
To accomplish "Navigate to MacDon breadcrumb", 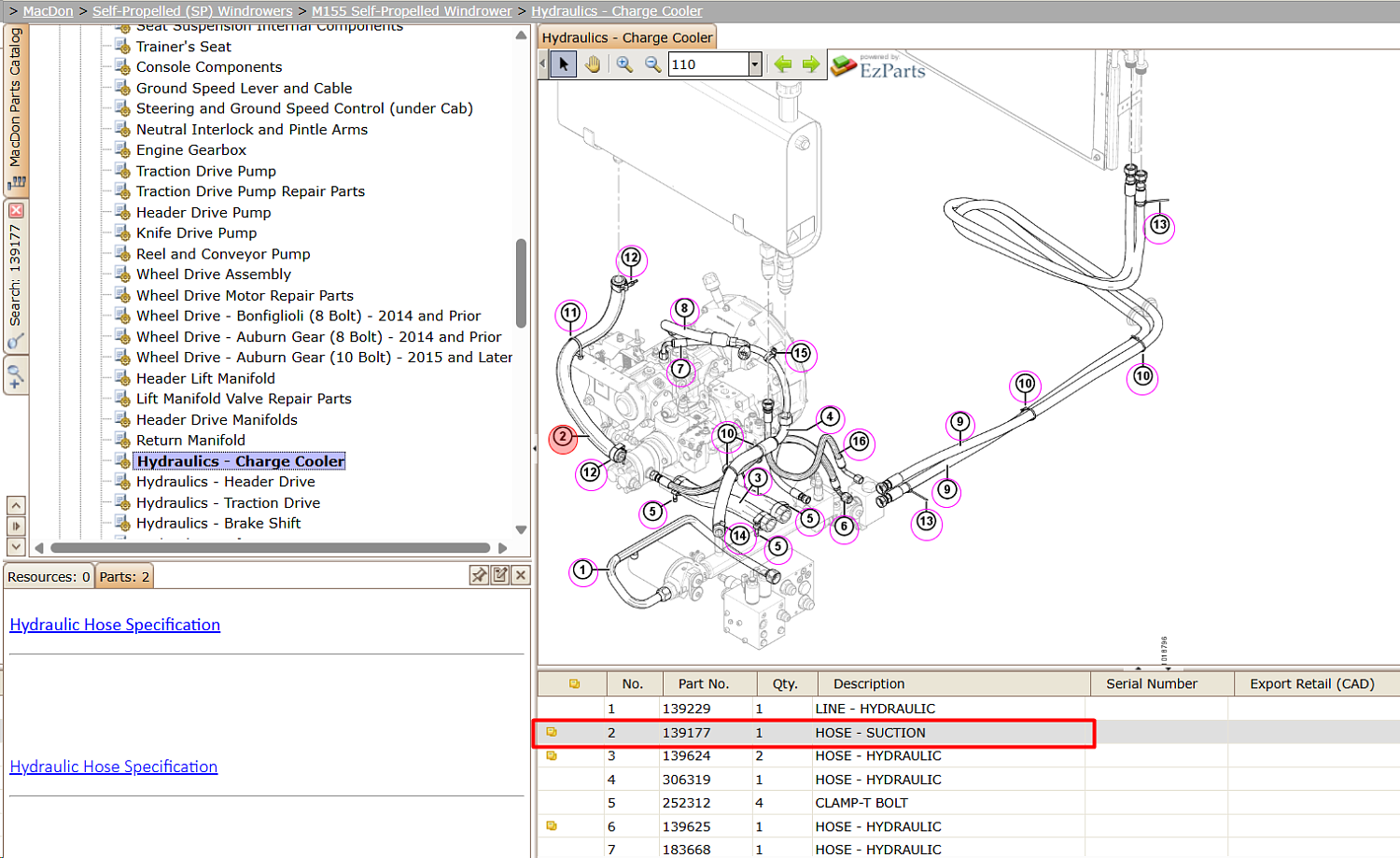I will 48,11.
